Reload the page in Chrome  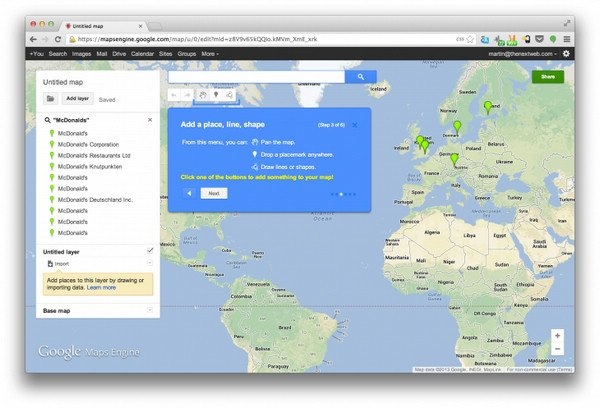coord(58,39)
